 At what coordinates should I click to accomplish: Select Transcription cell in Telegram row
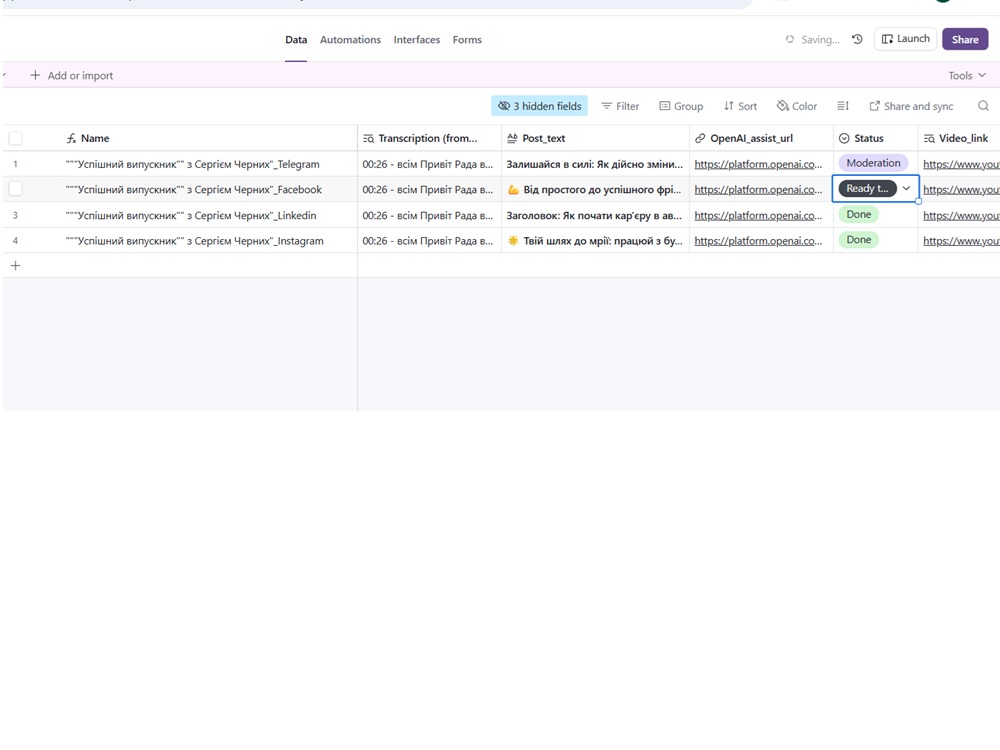[429, 164]
